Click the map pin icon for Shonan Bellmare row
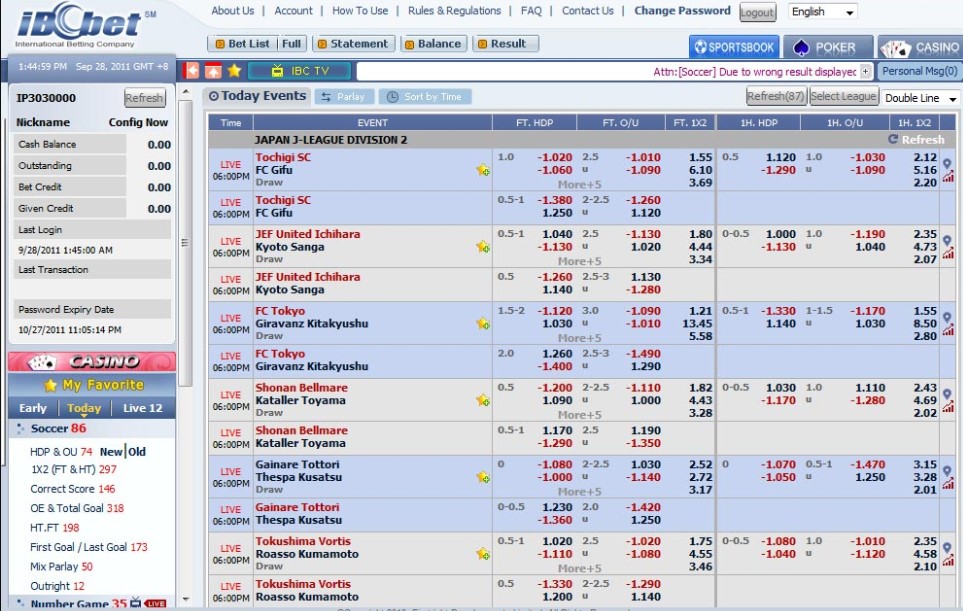This screenshot has height=611, width=963. tap(948, 394)
